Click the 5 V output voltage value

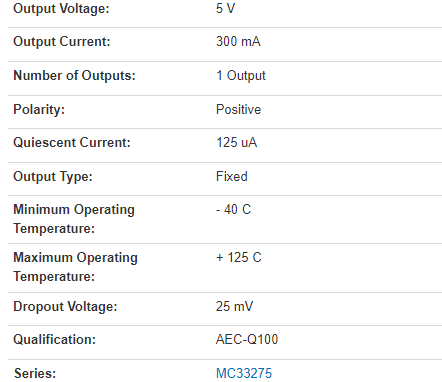pyautogui.click(x=225, y=8)
